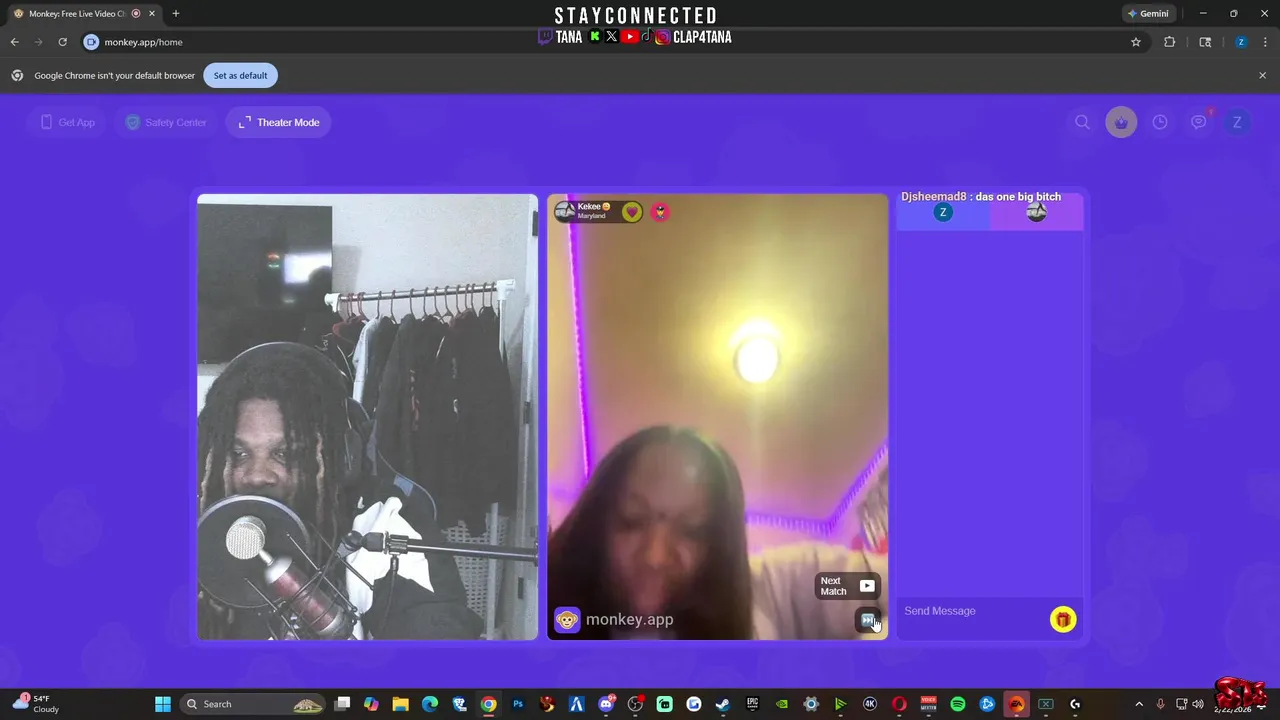The height and width of the screenshot is (720, 1280).
Task: Click the partner avatar in the chat header
Action: coord(1036,212)
